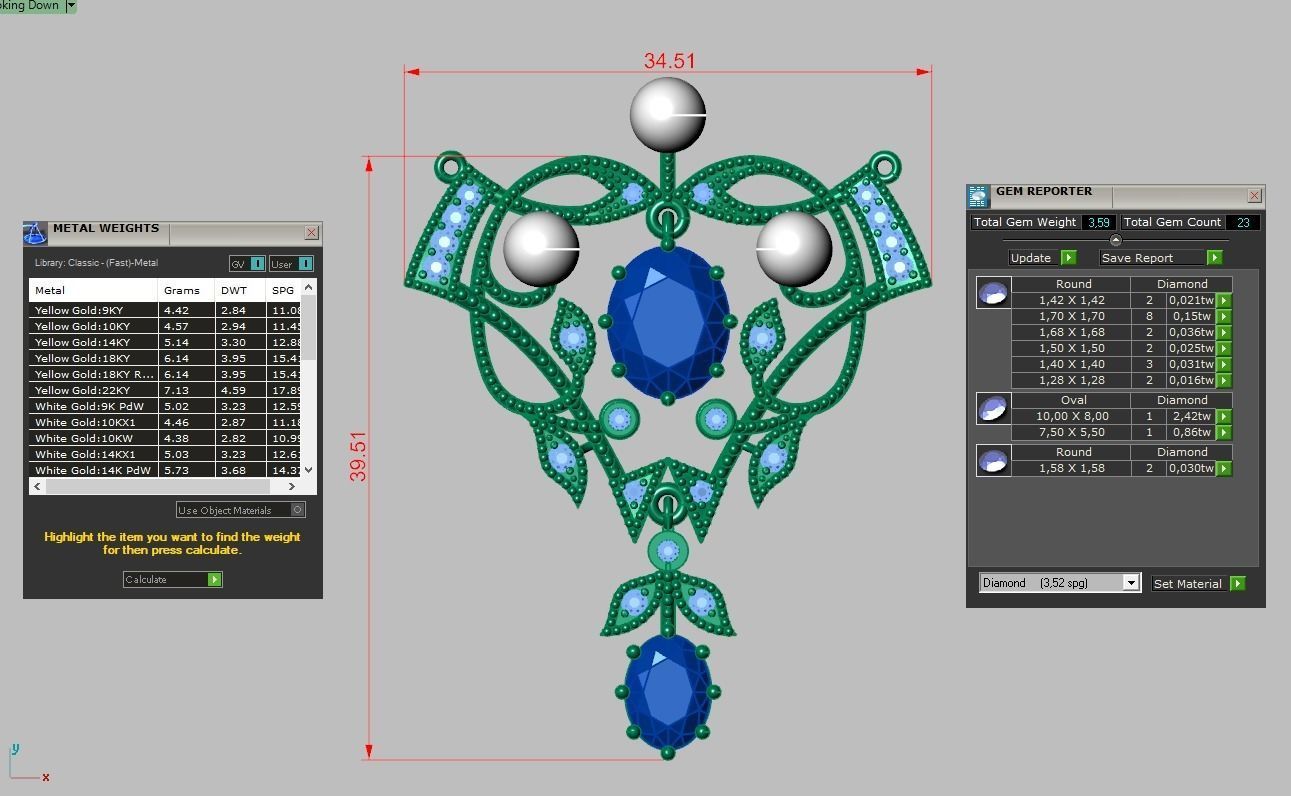
Task: Click the Total Gem Weight value 3,59
Action: tap(1098, 222)
